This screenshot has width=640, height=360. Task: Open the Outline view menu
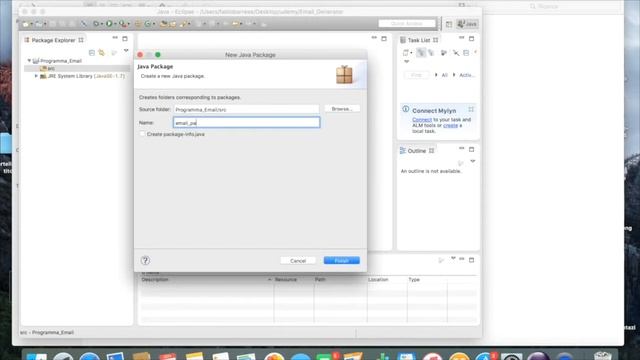[x=473, y=162]
